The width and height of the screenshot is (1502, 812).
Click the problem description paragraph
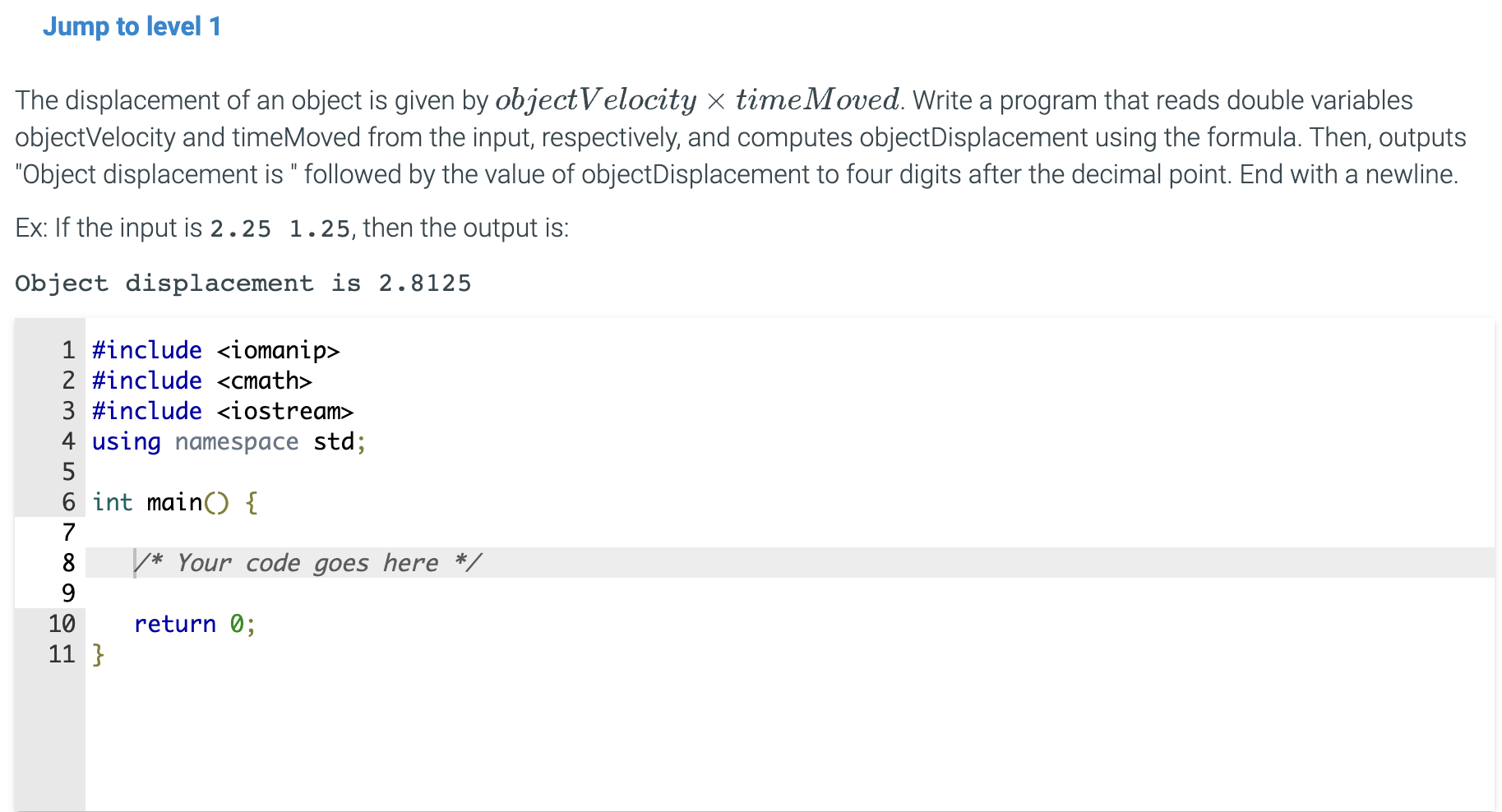[740, 137]
